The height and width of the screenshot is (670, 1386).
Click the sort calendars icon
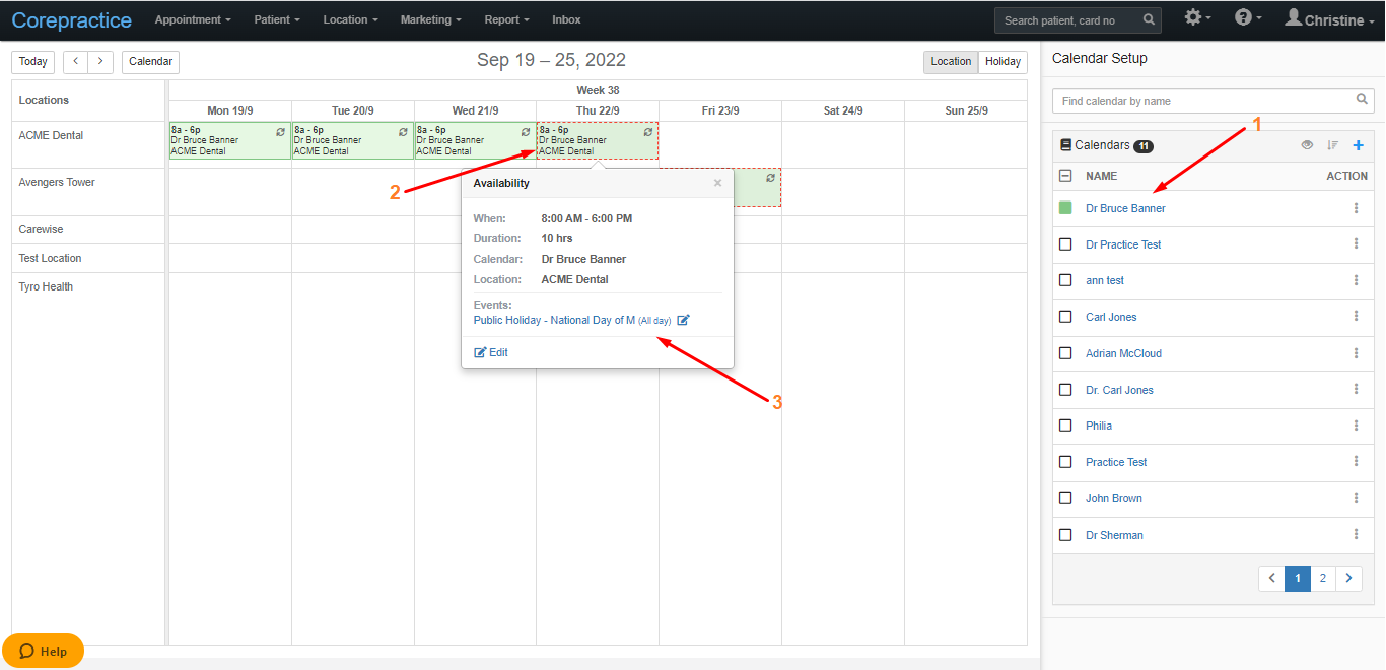[1332, 145]
